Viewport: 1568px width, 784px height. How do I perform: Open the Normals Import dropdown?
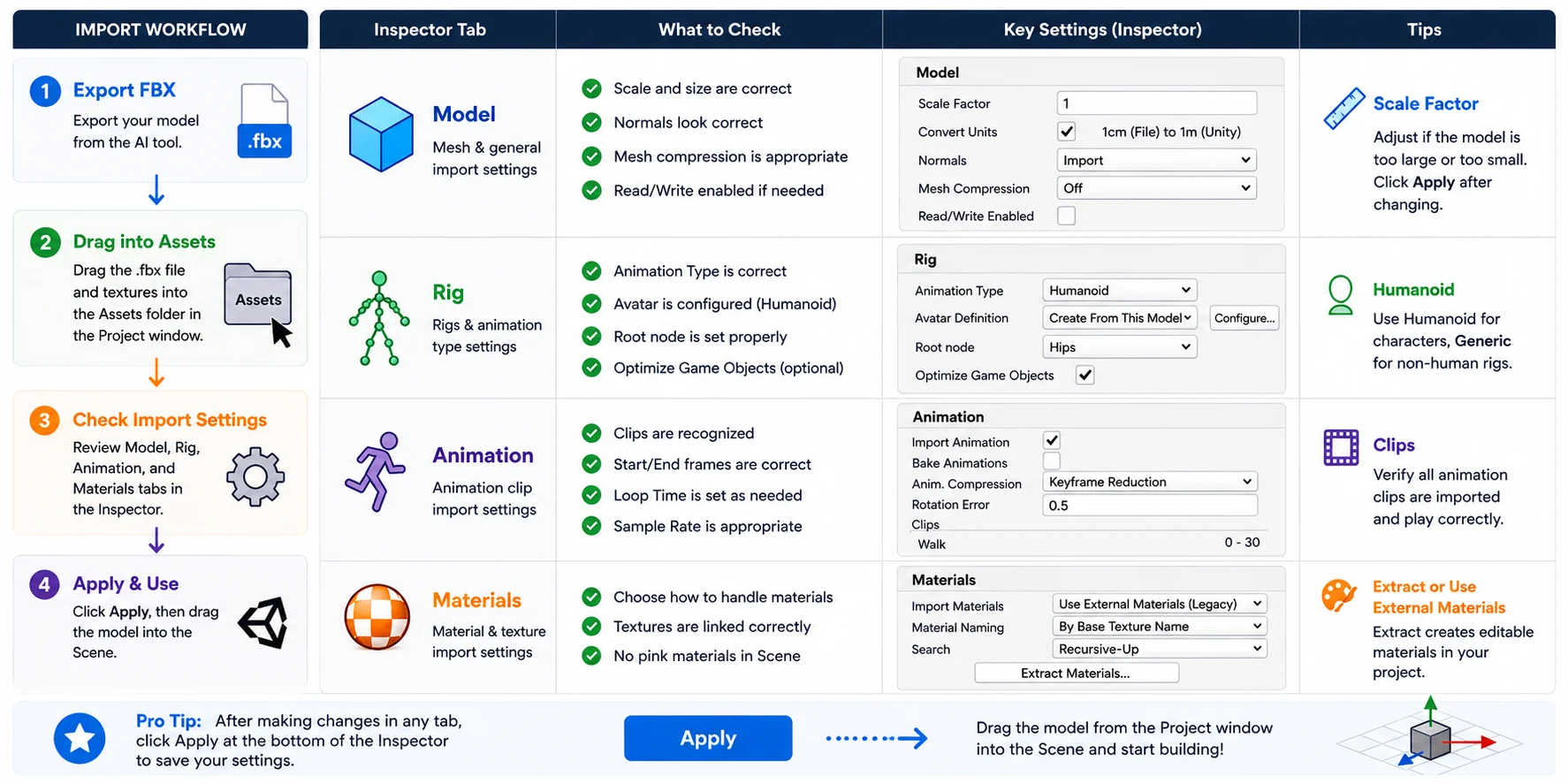point(1157,160)
